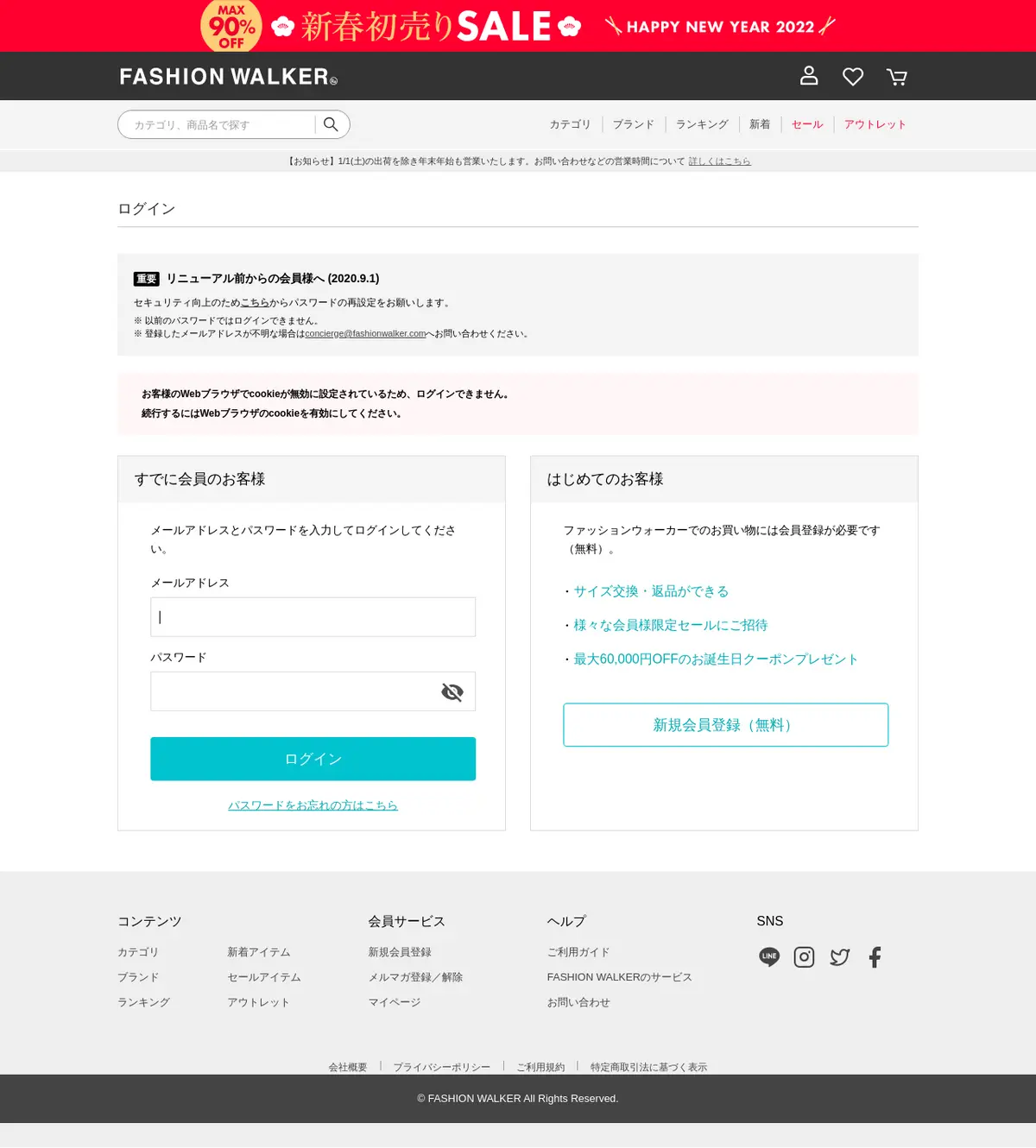Image resolution: width=1036 pixels, height=1148 pixels.
Task: Open footer お問い合わせ link
Action: 578,1002
